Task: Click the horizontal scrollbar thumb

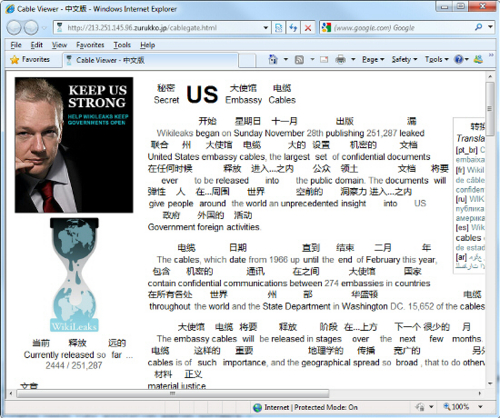Action: coord(173,394)
